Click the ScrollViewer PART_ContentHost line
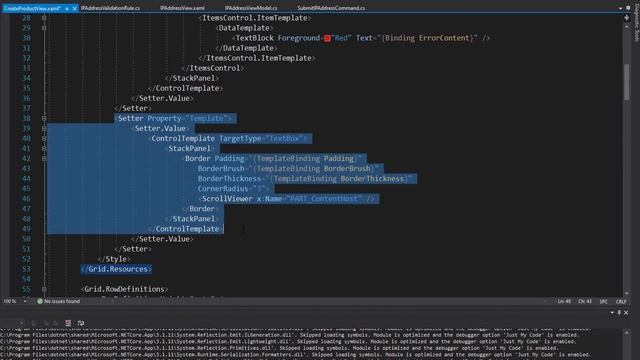Image resolution: width=640 pixels, height=360 pixels. (x=288, y=199)
